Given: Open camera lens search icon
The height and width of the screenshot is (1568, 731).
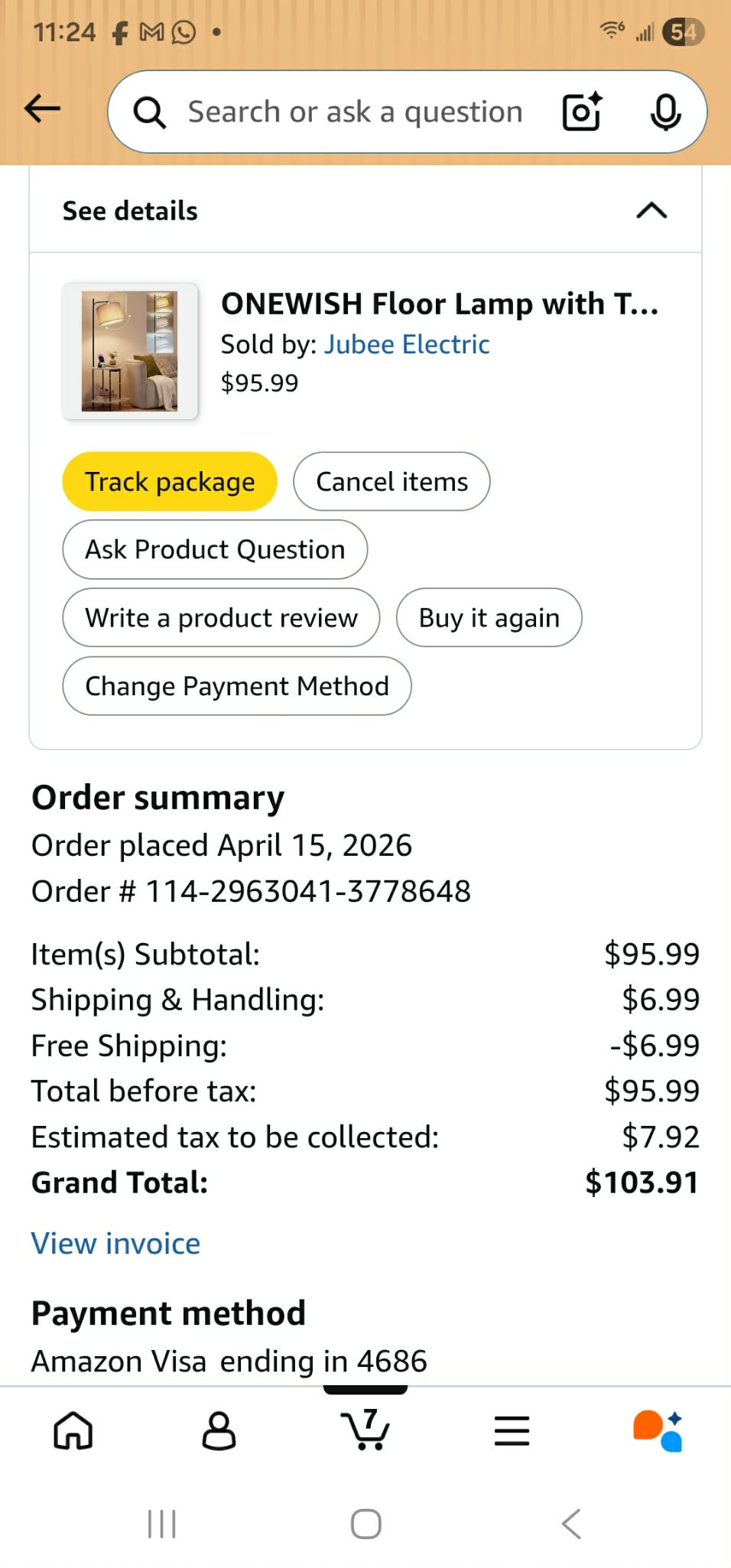Looking at the screenshot, I should tap(582, 112).
